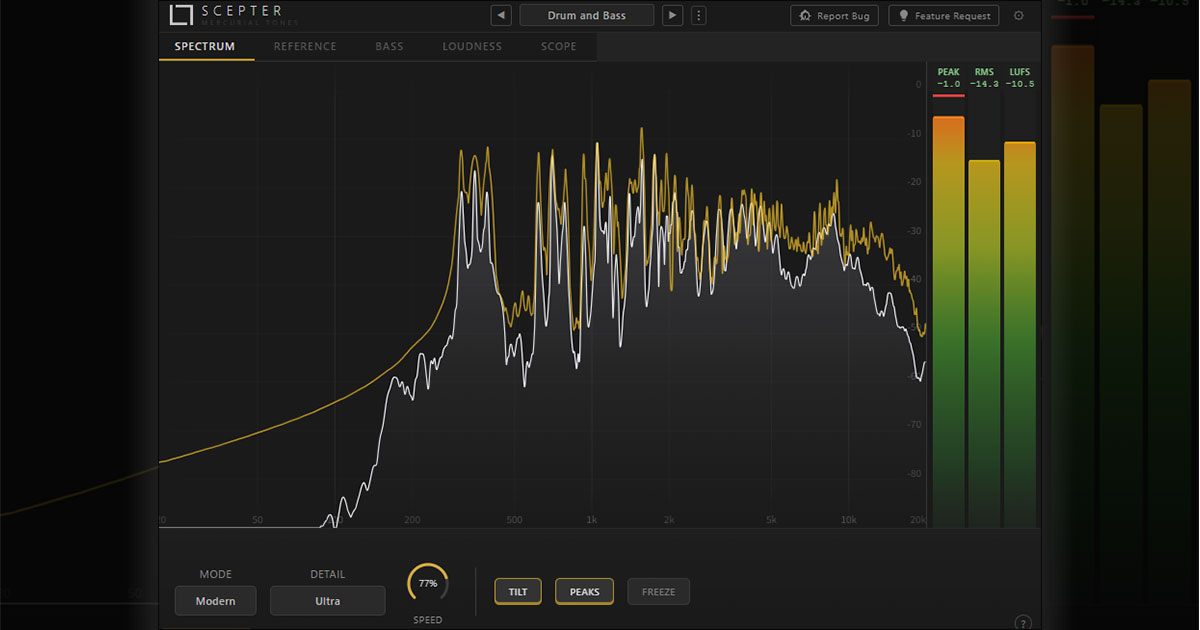Enable the FREEZE option

tap(658, 592)
